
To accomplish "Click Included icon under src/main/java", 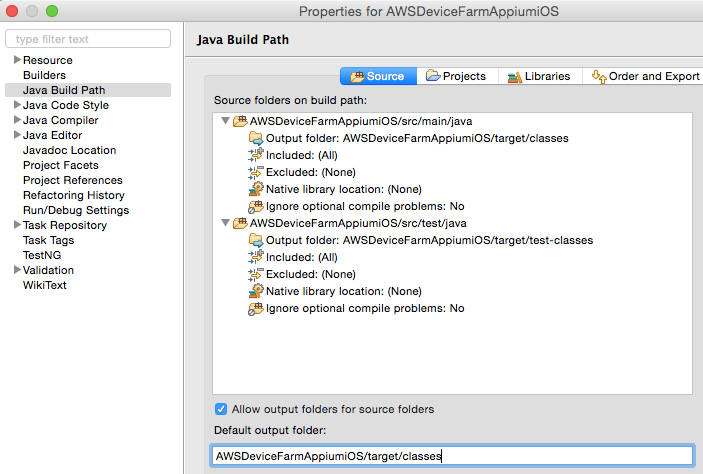I will [x=256, y=155].
